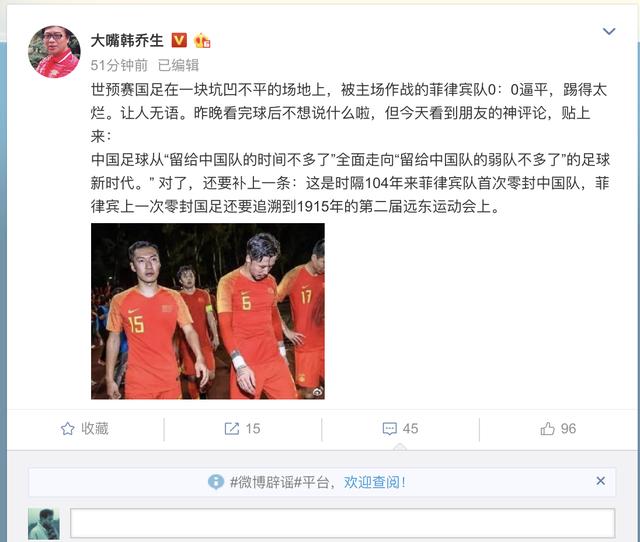Click the comment bubble icon

[389, 429]
